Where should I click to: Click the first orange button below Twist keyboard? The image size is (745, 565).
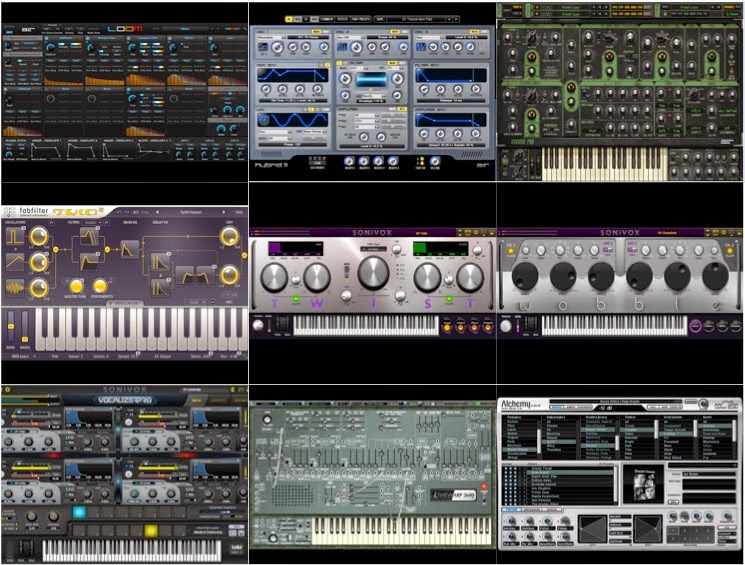point(447,326)
